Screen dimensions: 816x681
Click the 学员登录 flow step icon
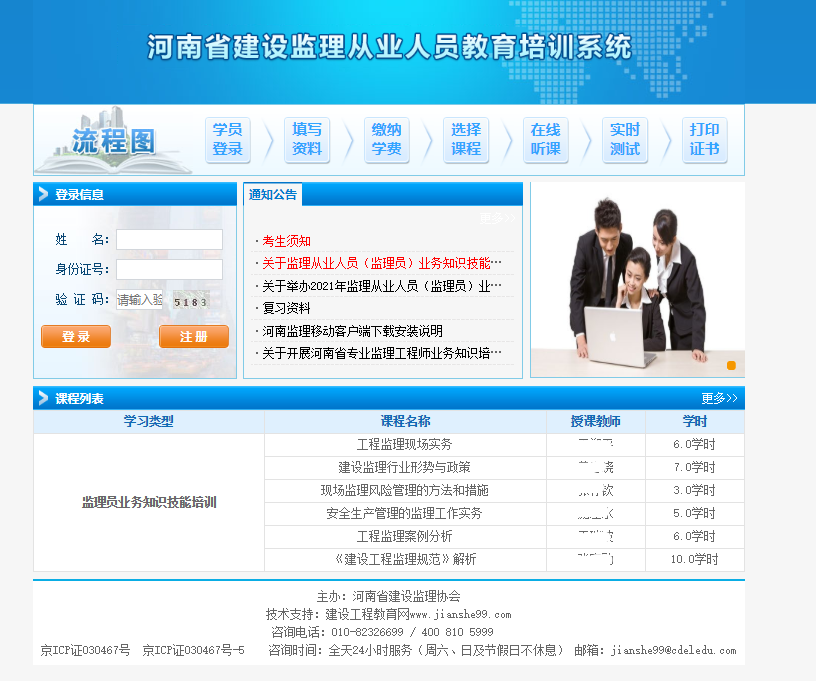click(228, 140)
